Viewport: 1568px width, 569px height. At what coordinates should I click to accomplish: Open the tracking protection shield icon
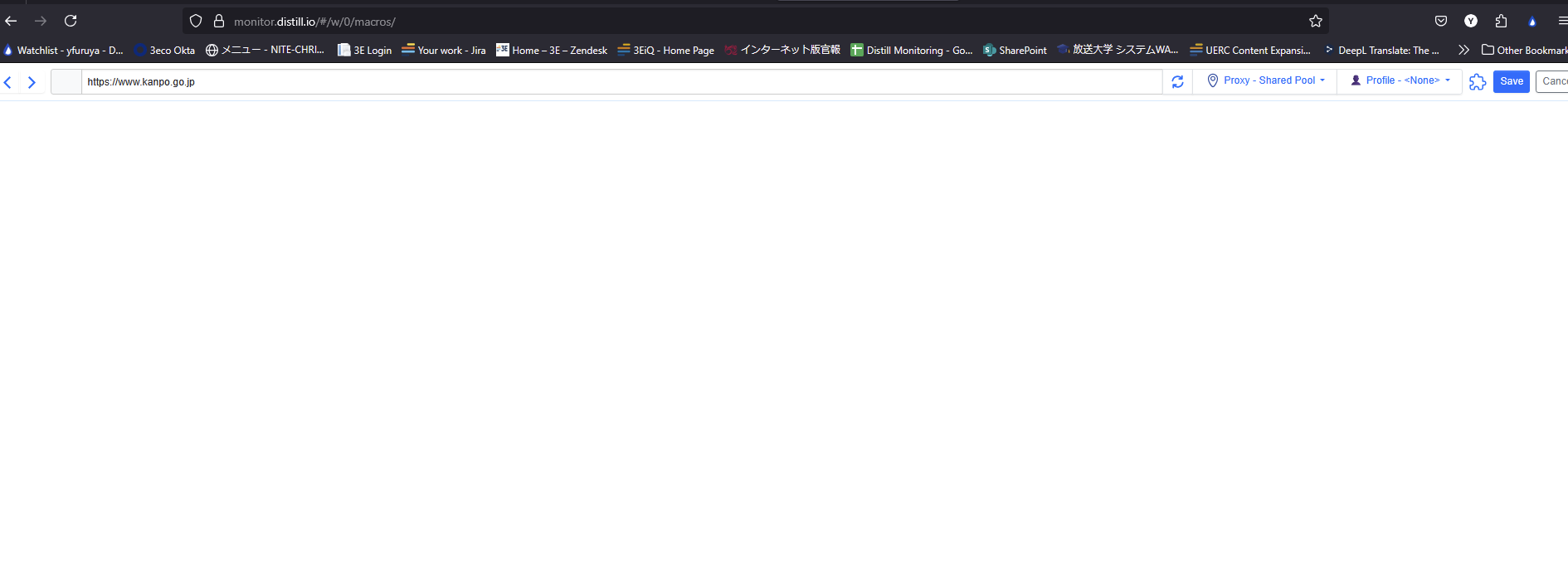[196, 22]
